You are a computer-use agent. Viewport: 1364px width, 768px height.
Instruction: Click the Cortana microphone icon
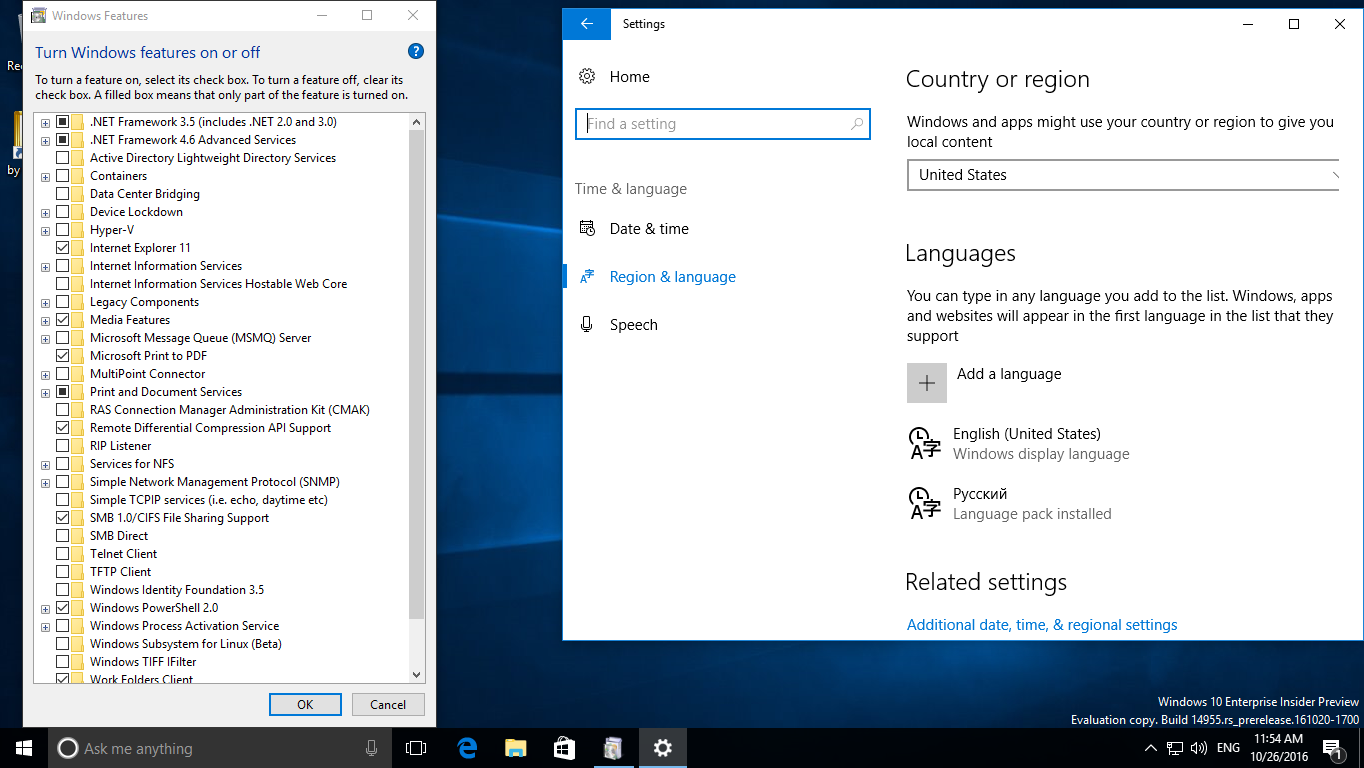click(372, 748)
